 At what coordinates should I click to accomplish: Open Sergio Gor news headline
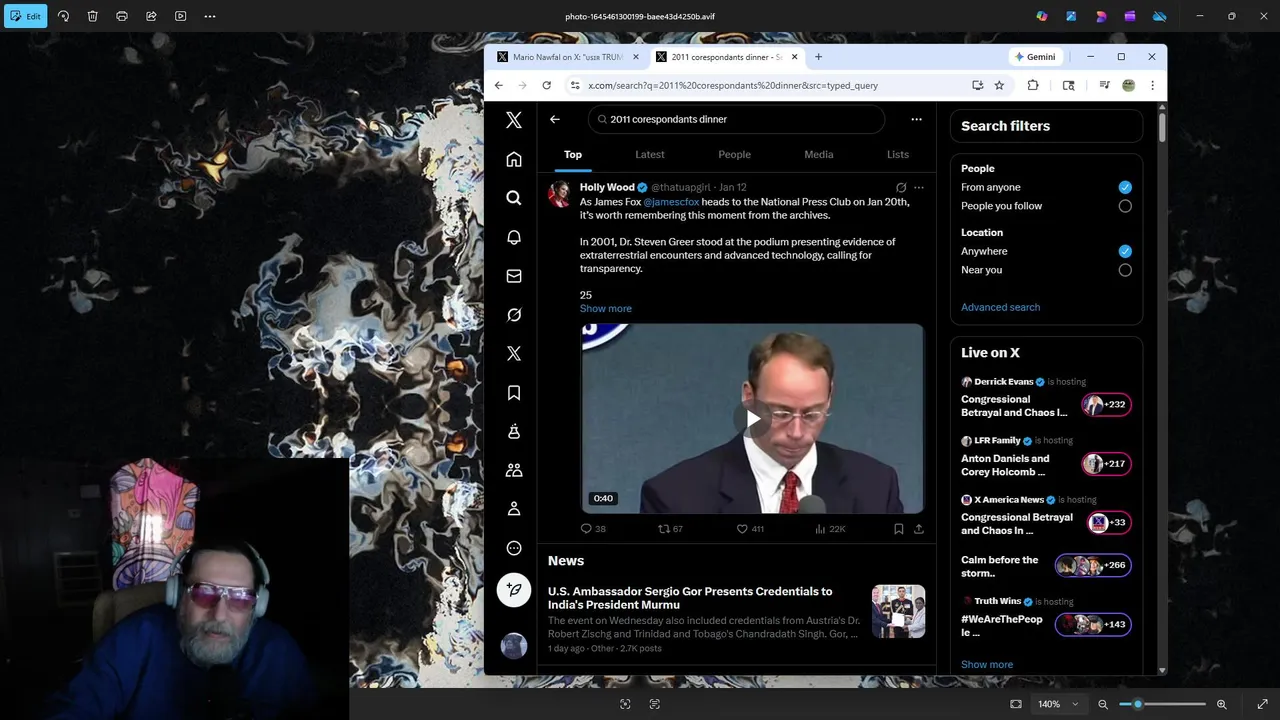coord(690,598)
